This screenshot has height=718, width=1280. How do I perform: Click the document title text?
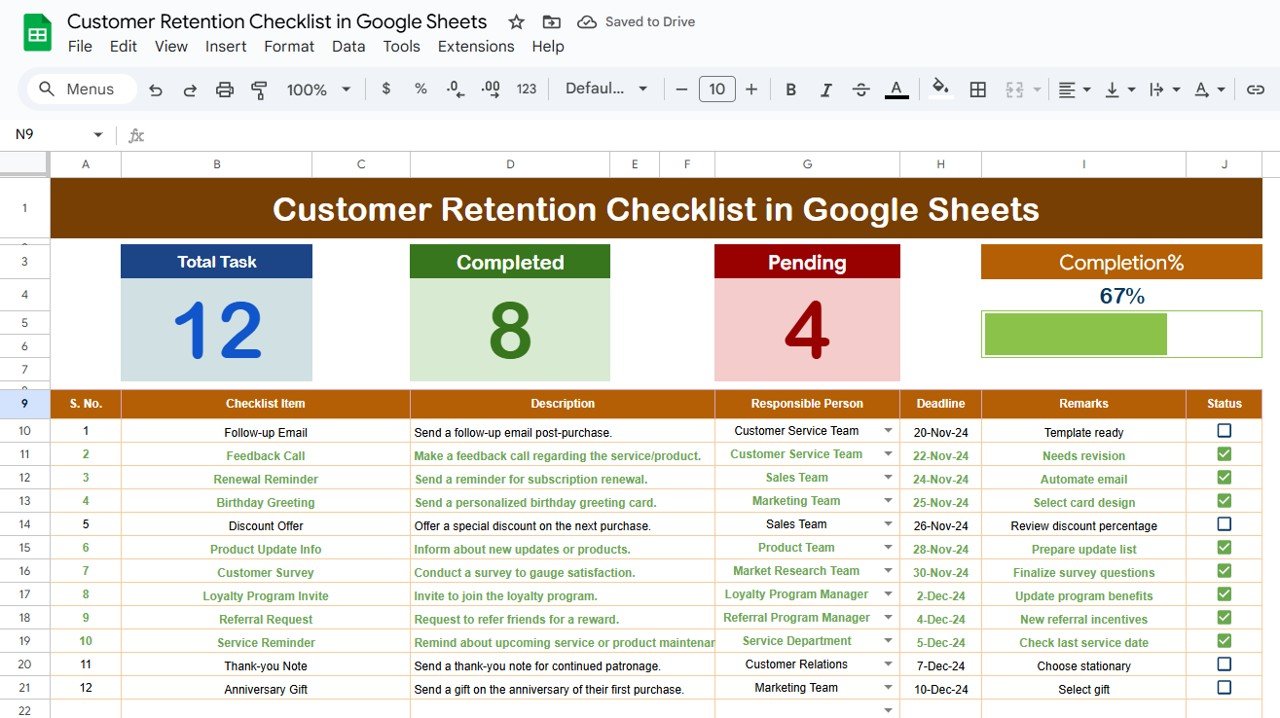pos(277,21)
